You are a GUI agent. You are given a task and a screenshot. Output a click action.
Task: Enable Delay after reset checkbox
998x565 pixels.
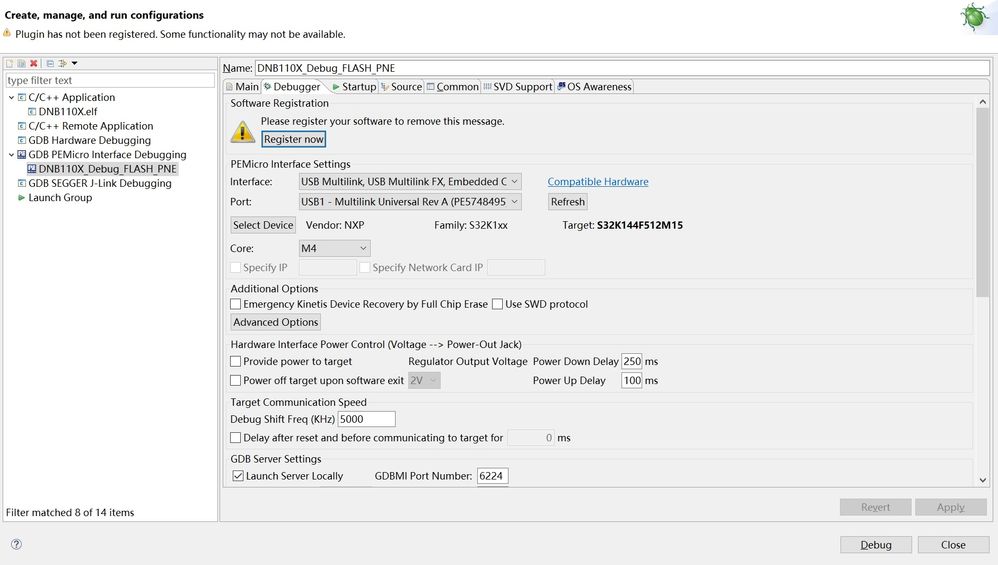pyautogui.click(x=235, y=438)
